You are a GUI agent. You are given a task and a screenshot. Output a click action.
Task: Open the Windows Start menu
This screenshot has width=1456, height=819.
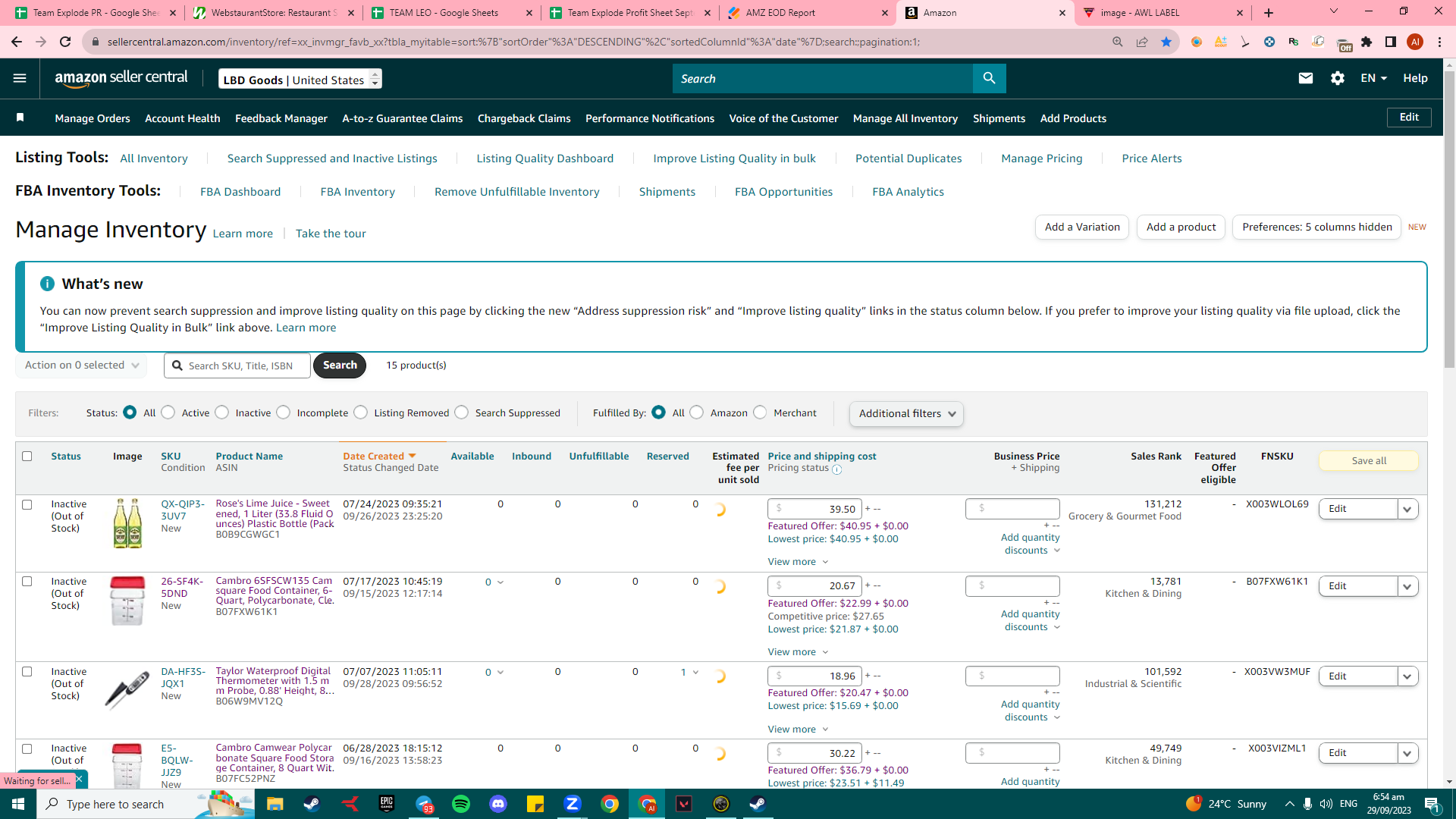coord(18,804)
